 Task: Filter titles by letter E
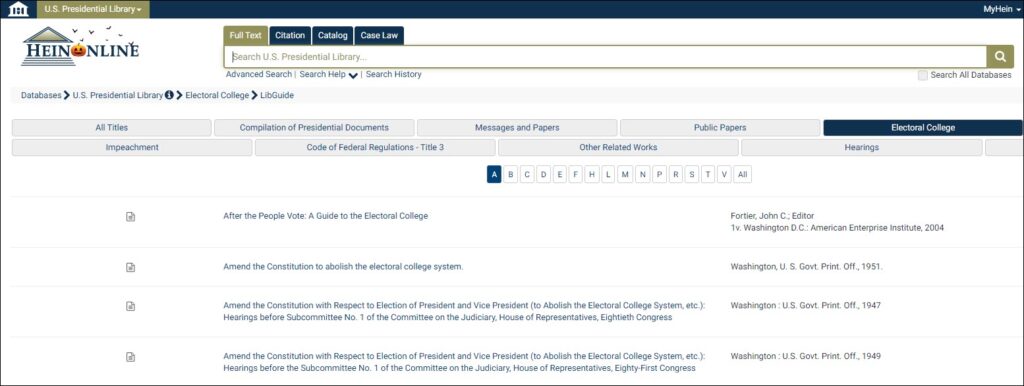tap(560, 175)
